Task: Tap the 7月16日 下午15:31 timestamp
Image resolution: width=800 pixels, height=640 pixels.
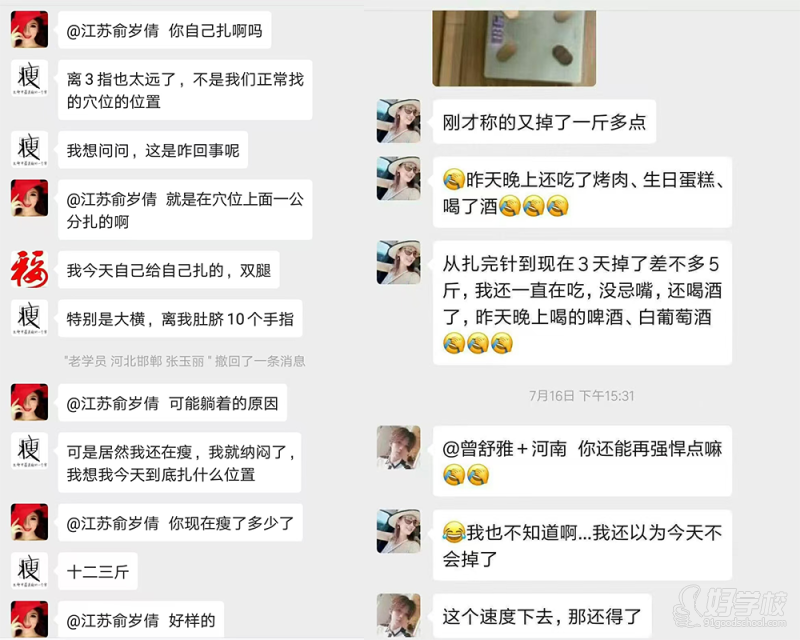Action: click(x=582, y=396)
